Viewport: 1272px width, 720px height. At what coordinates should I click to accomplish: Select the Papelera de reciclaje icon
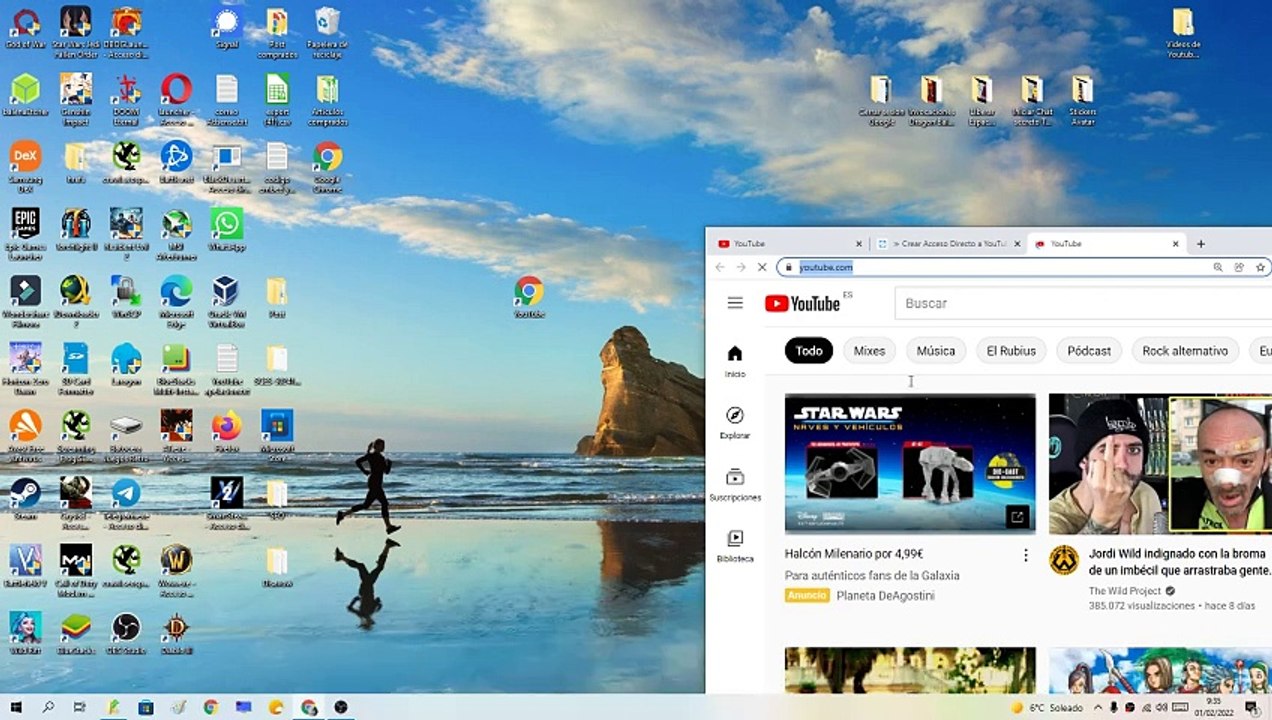(x=327, y=32)
